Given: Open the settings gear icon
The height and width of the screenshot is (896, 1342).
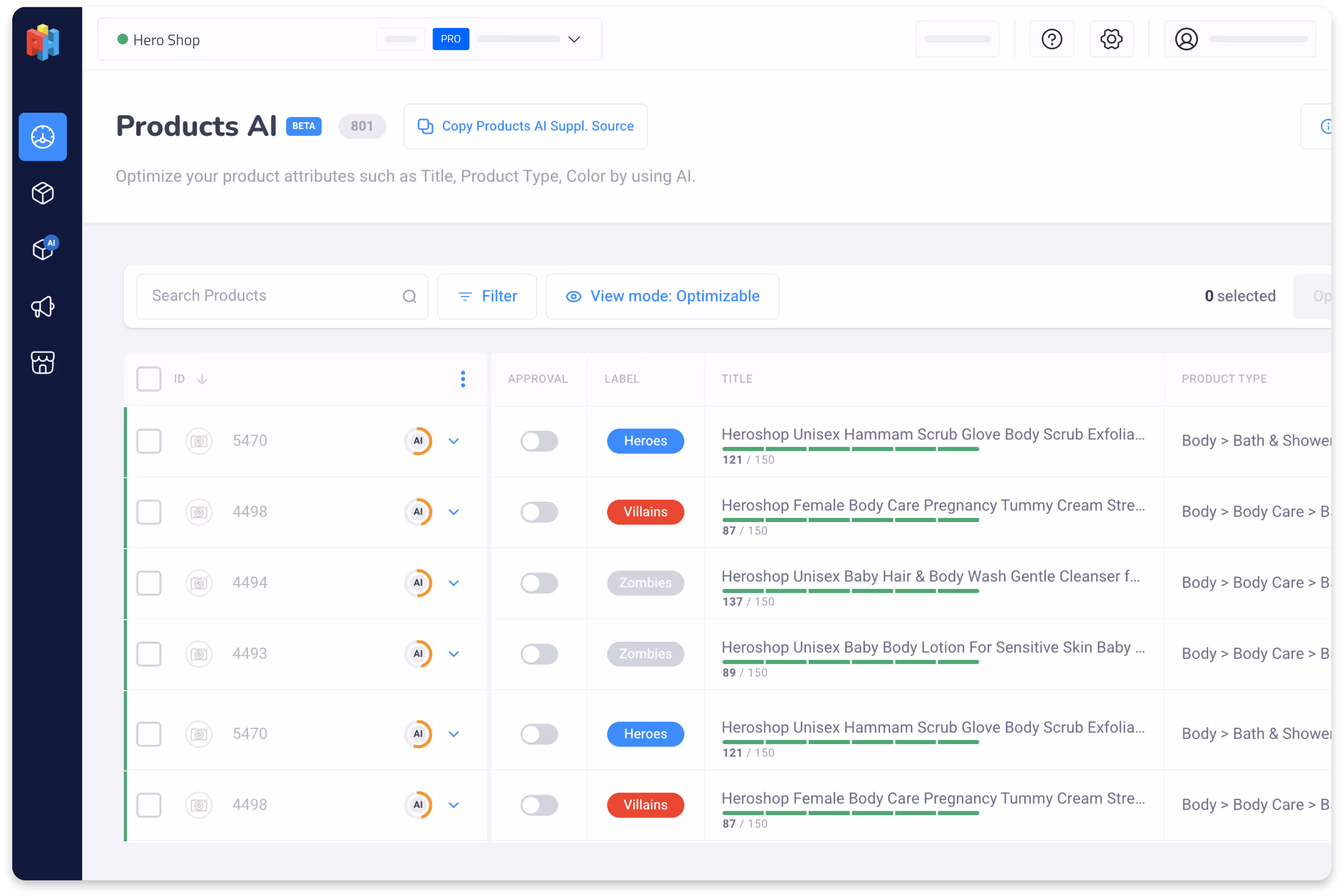Looking at the screenshot, I should coord(1111,40).
